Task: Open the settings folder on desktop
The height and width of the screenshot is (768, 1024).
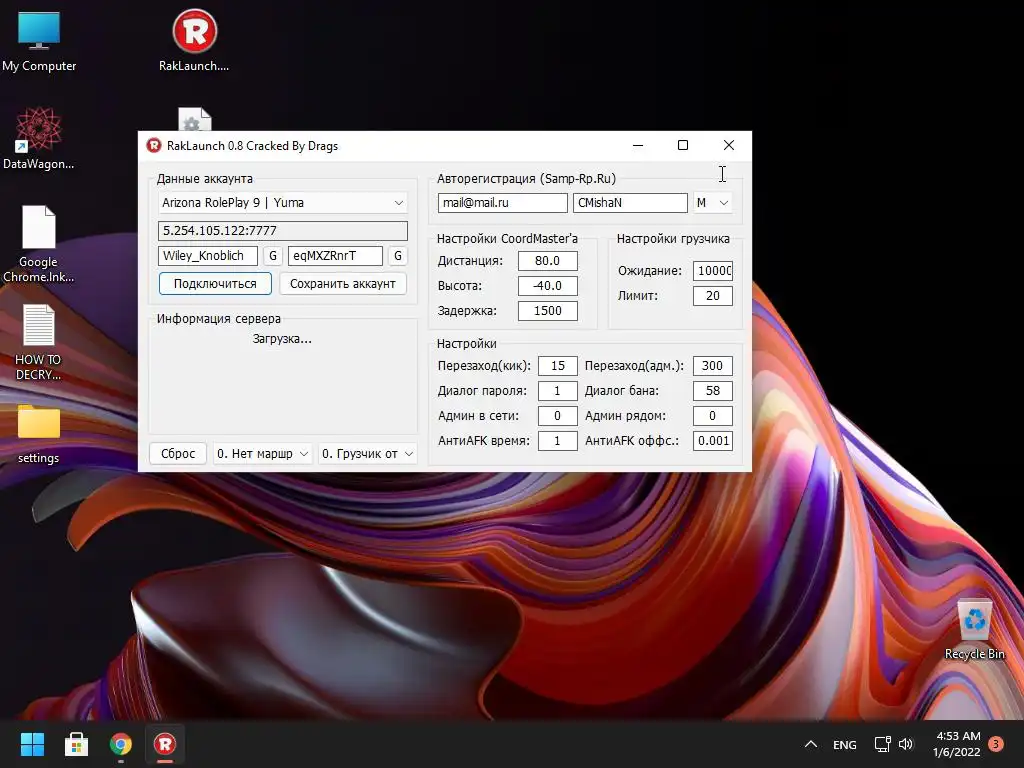Action: (x=39, y=434)
